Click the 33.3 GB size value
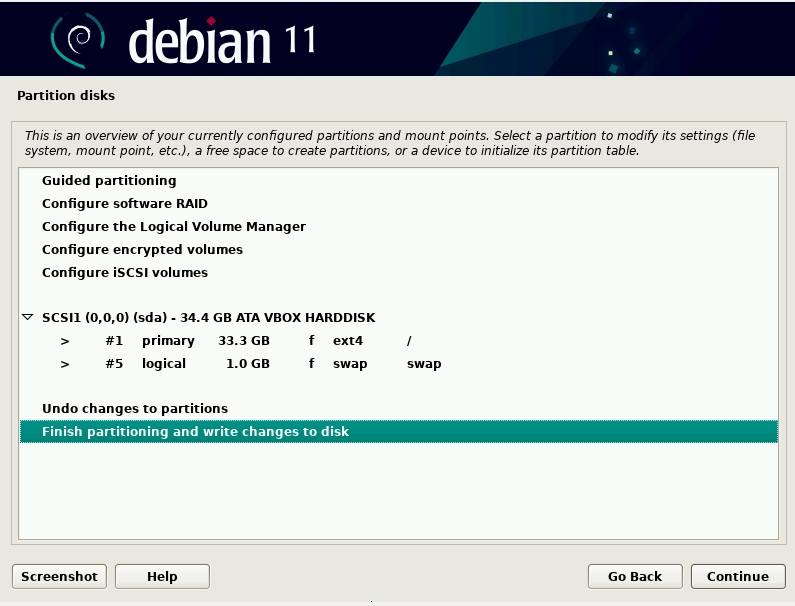Image resolution: width=795 pixels, height=606 pixels. click(x=244, y=341)
